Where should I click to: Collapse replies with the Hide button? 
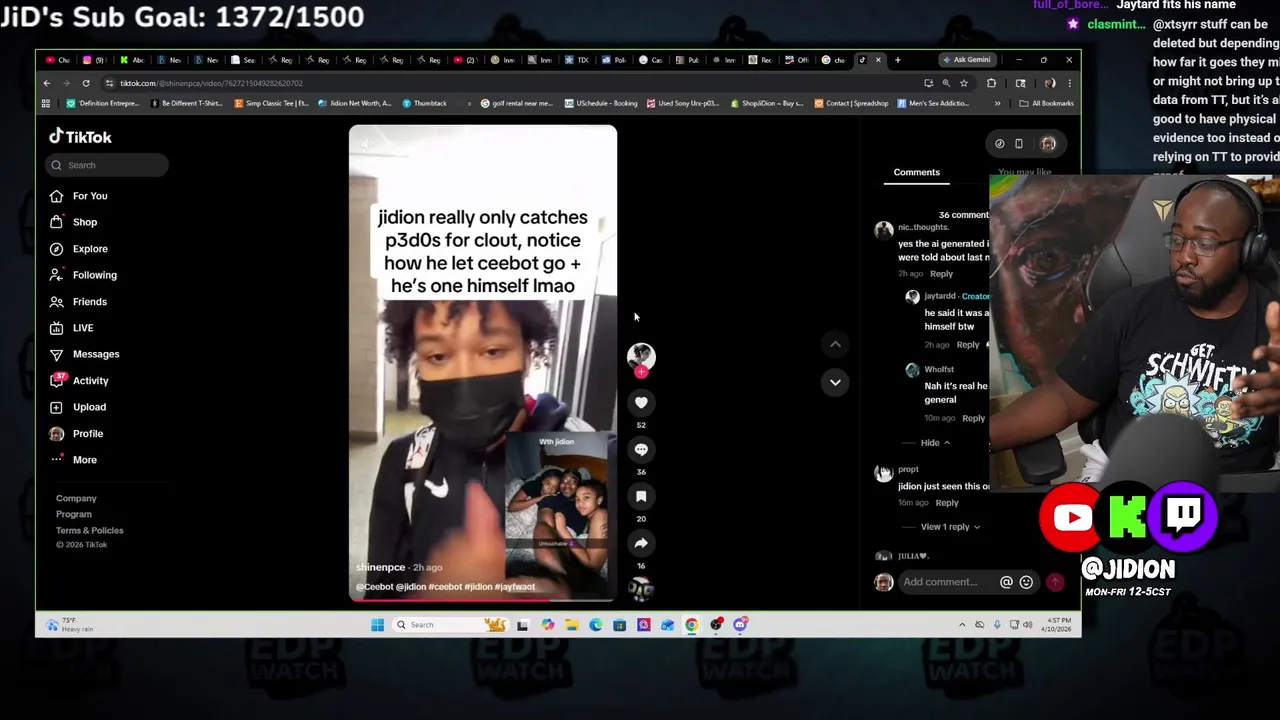[936, 442]
